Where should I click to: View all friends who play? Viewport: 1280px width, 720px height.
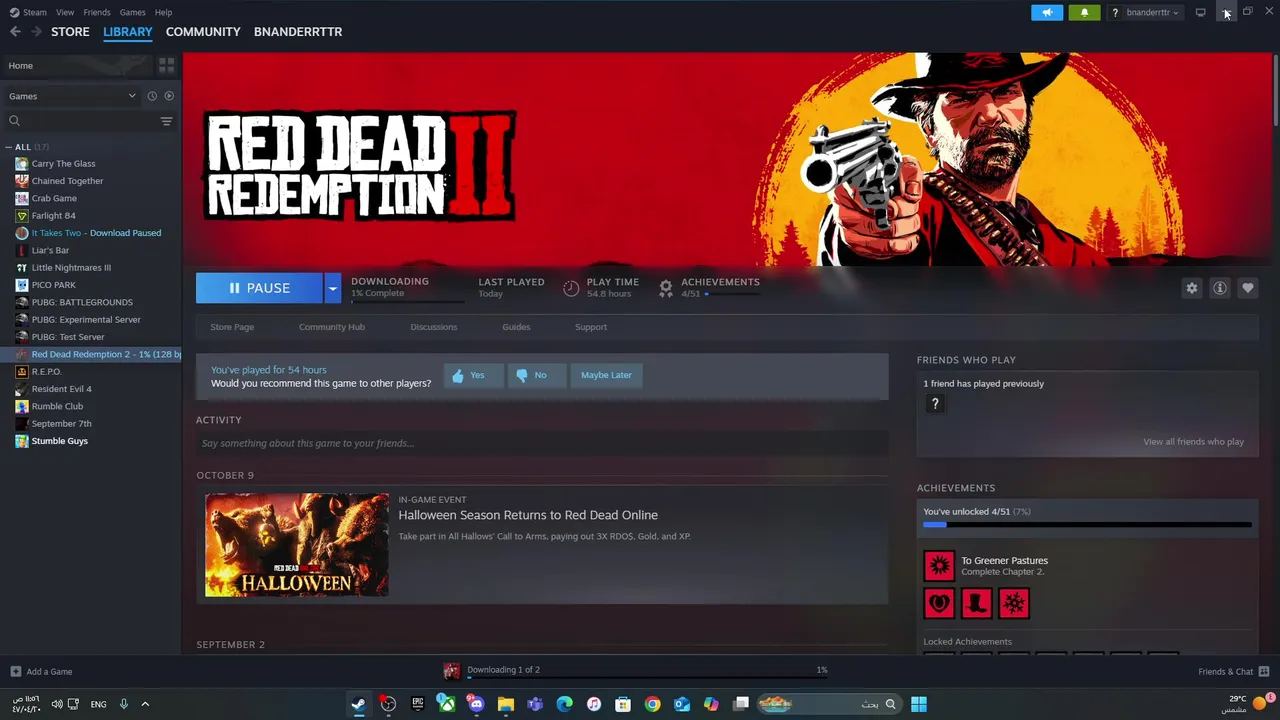1193,442
